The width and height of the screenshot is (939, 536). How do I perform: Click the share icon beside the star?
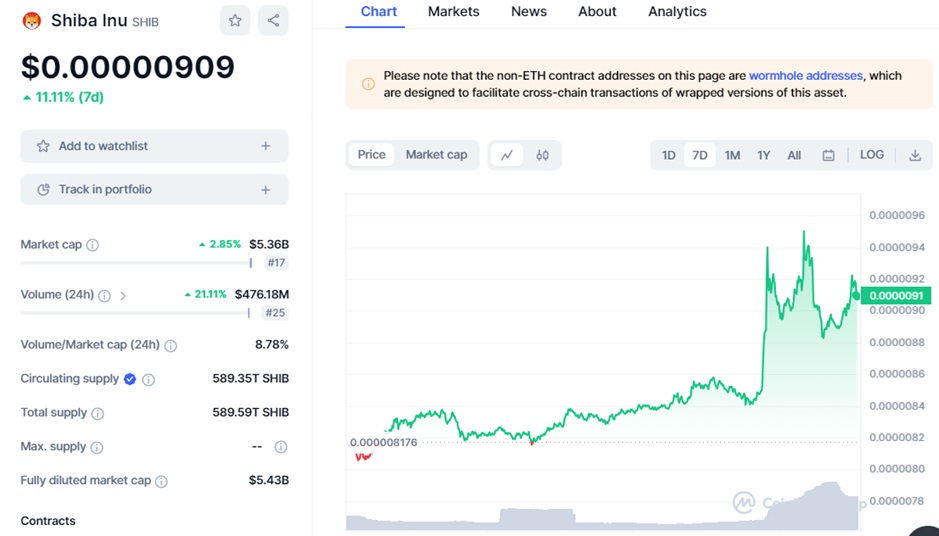[273, 20]
